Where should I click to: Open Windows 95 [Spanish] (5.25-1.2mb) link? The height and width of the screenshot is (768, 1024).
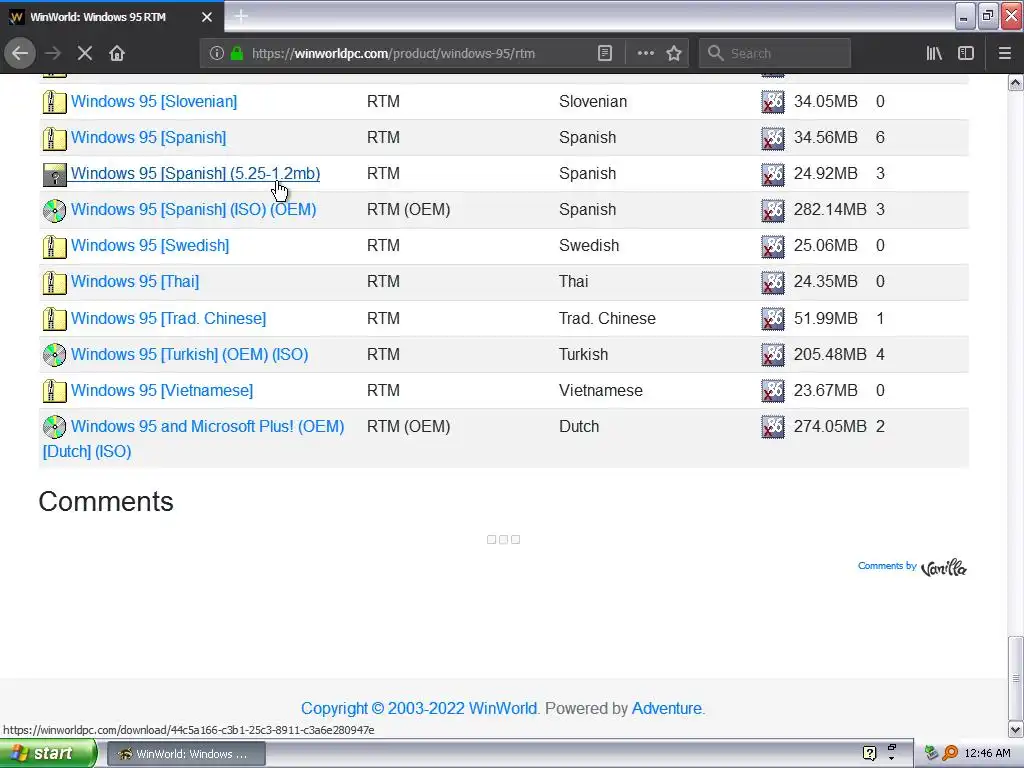click(x=195, y=173)
